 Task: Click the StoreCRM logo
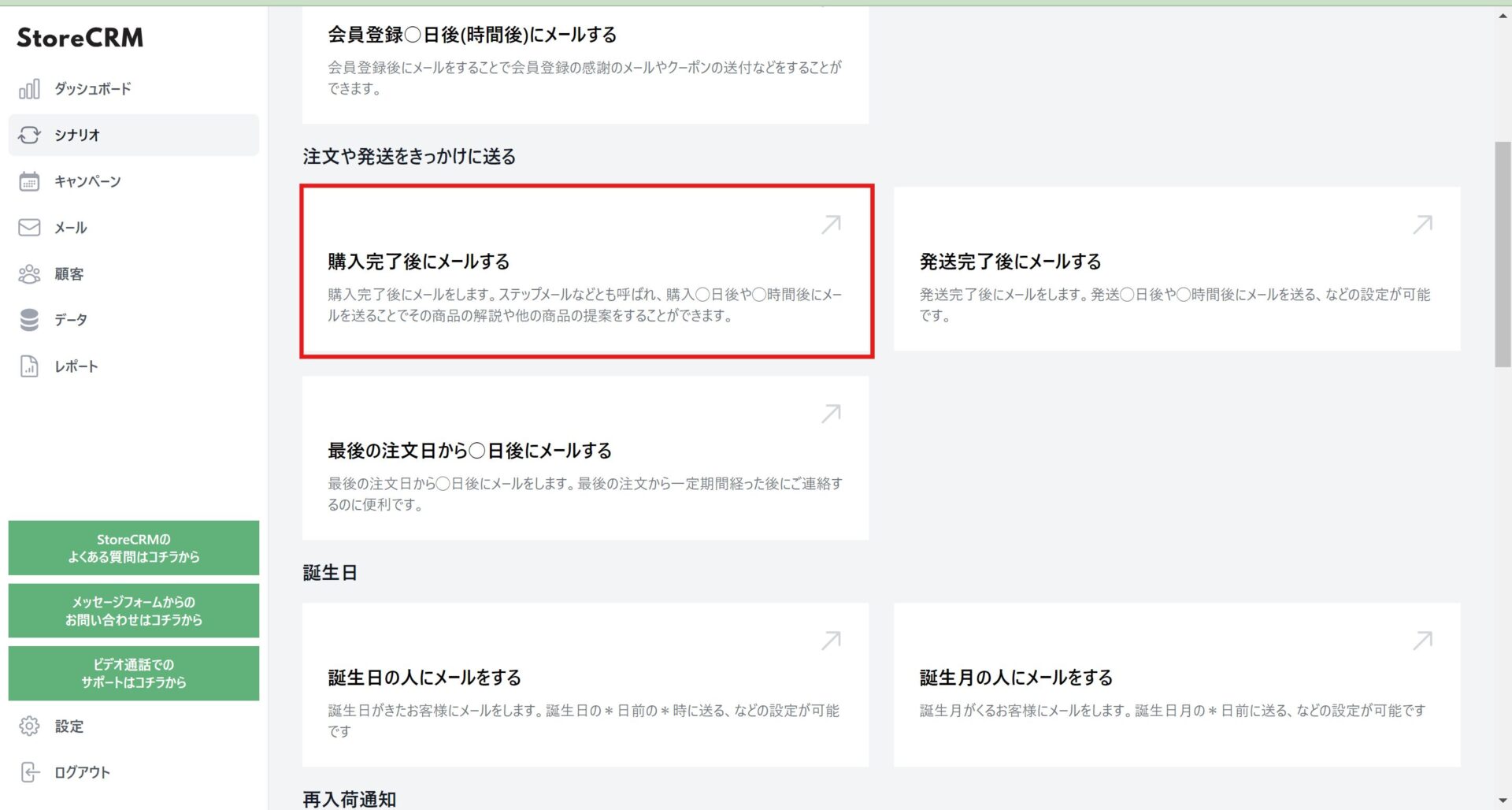(x=80, y=37)
